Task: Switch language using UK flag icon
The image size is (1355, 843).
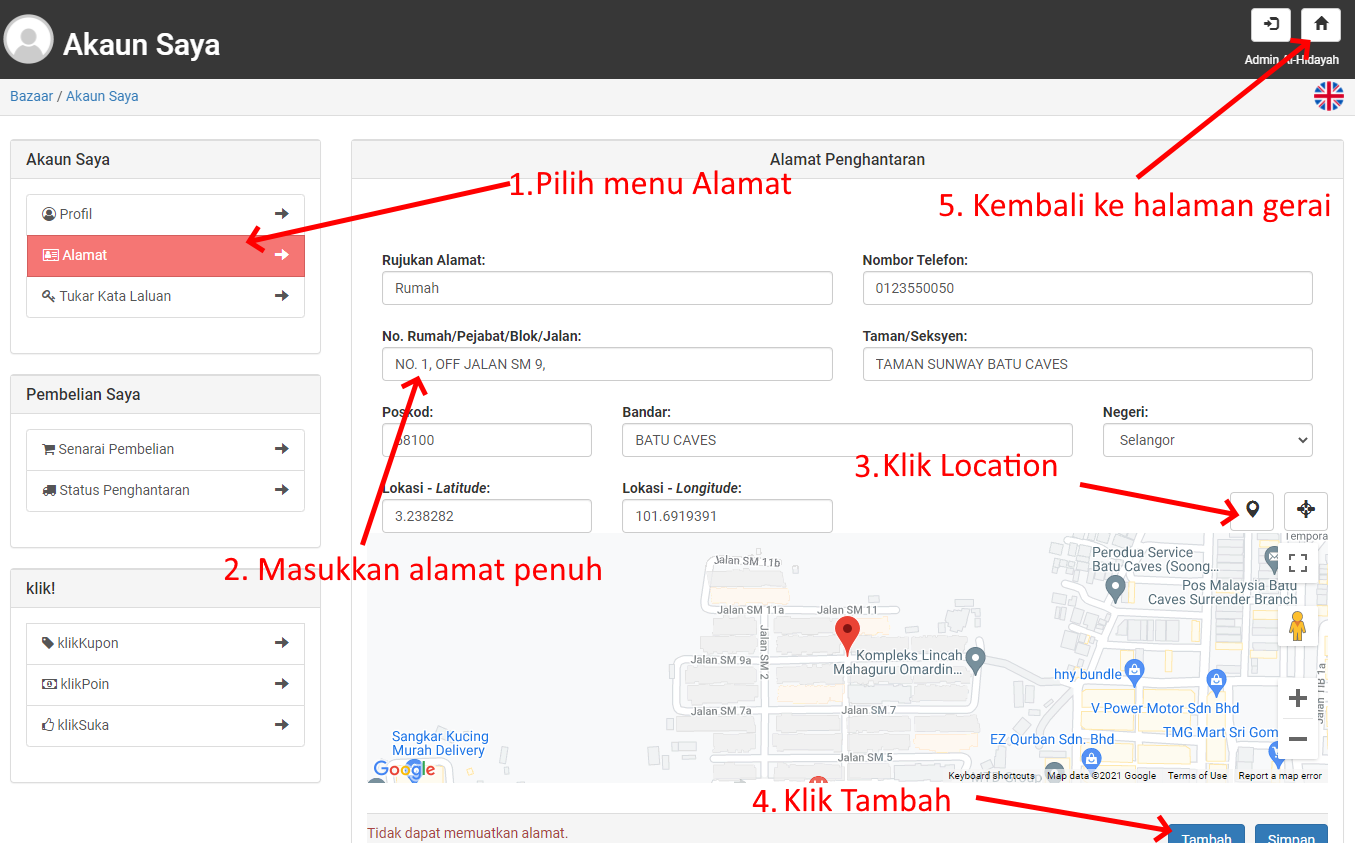Action: (x=1328, y=96)
